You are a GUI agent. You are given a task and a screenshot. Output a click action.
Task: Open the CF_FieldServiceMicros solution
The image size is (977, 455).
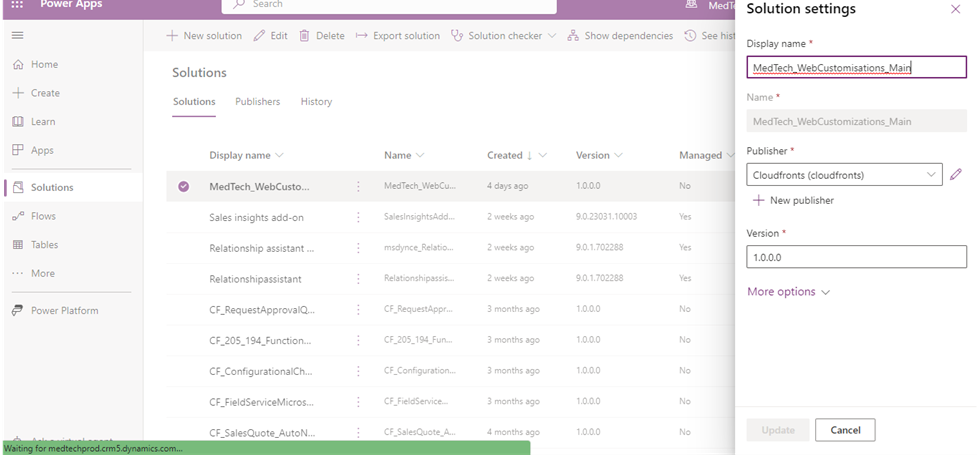(x=262, y=402)
